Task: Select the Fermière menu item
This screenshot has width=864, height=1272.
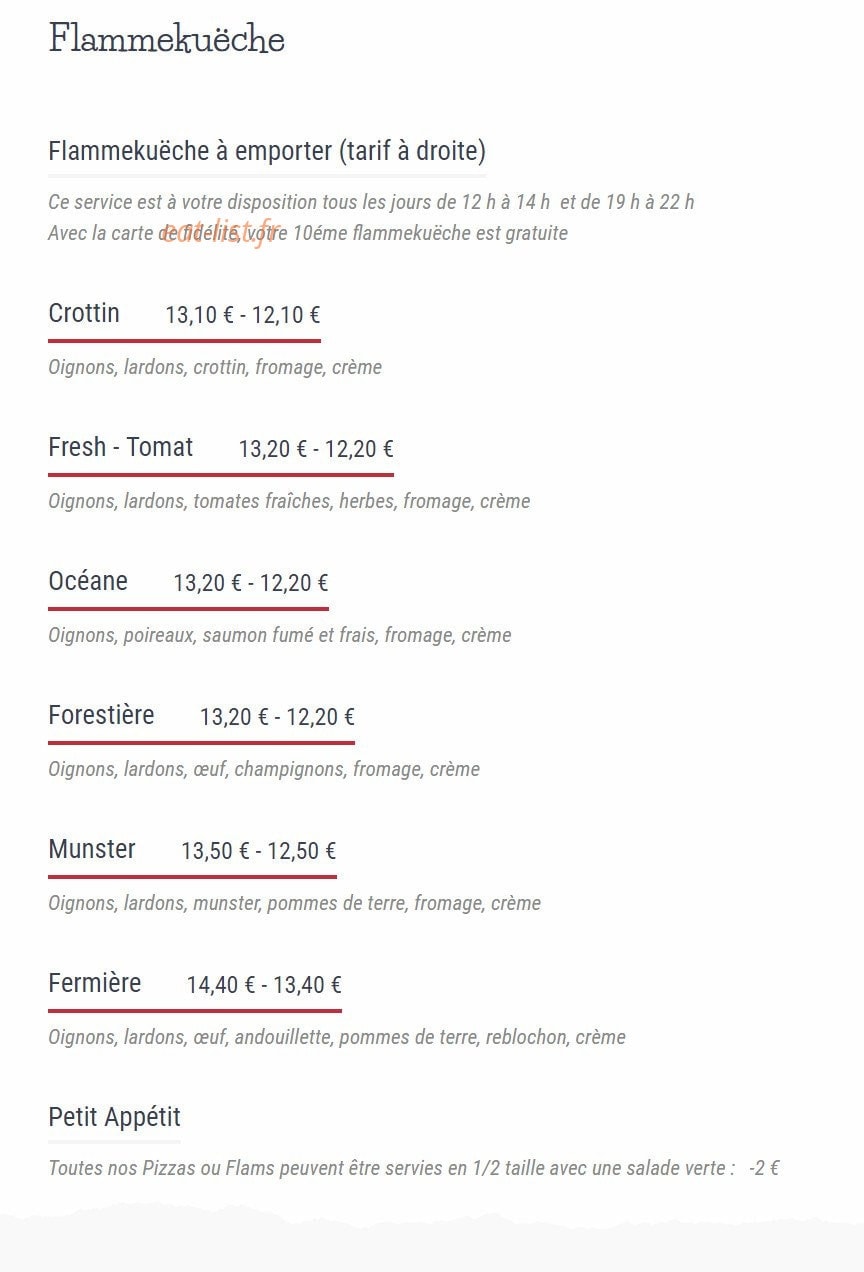Action: tap(95, 983)
